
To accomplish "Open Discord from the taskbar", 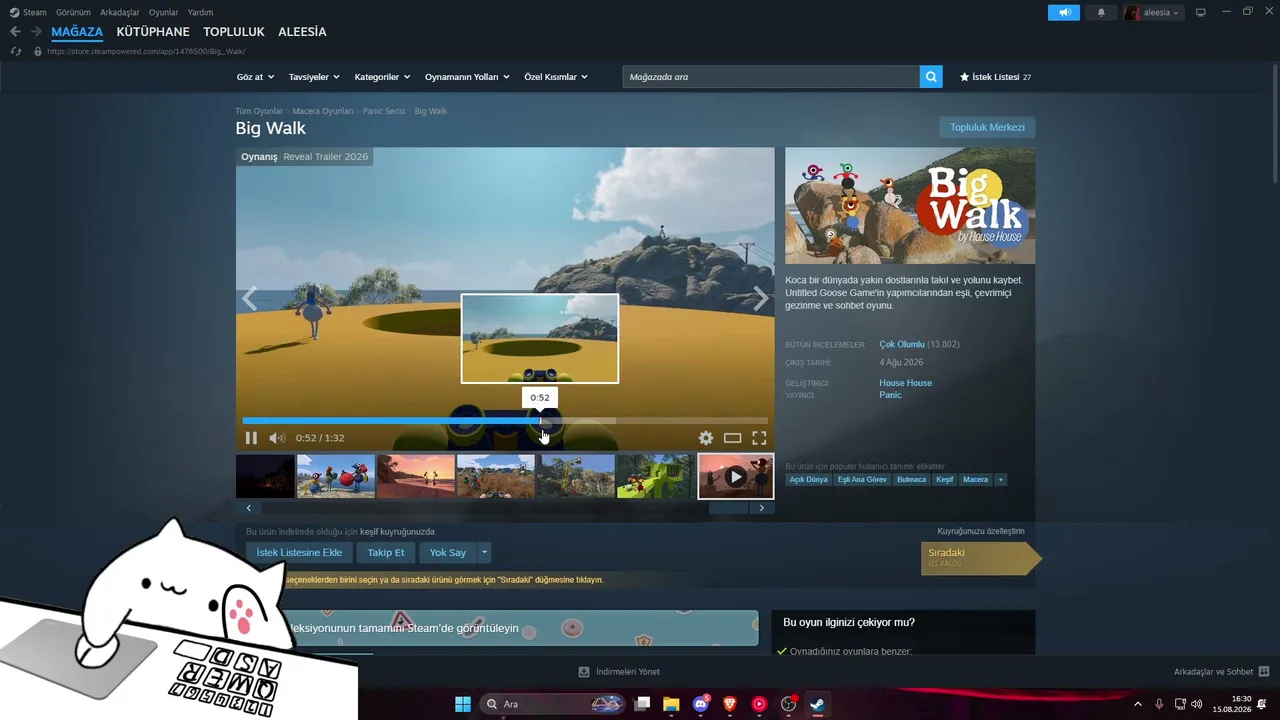I will (701, 704).
